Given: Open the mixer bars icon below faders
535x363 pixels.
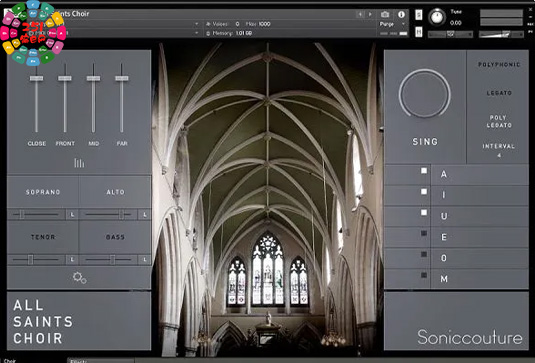Looking at the screenshot, I should coord(79,163).
